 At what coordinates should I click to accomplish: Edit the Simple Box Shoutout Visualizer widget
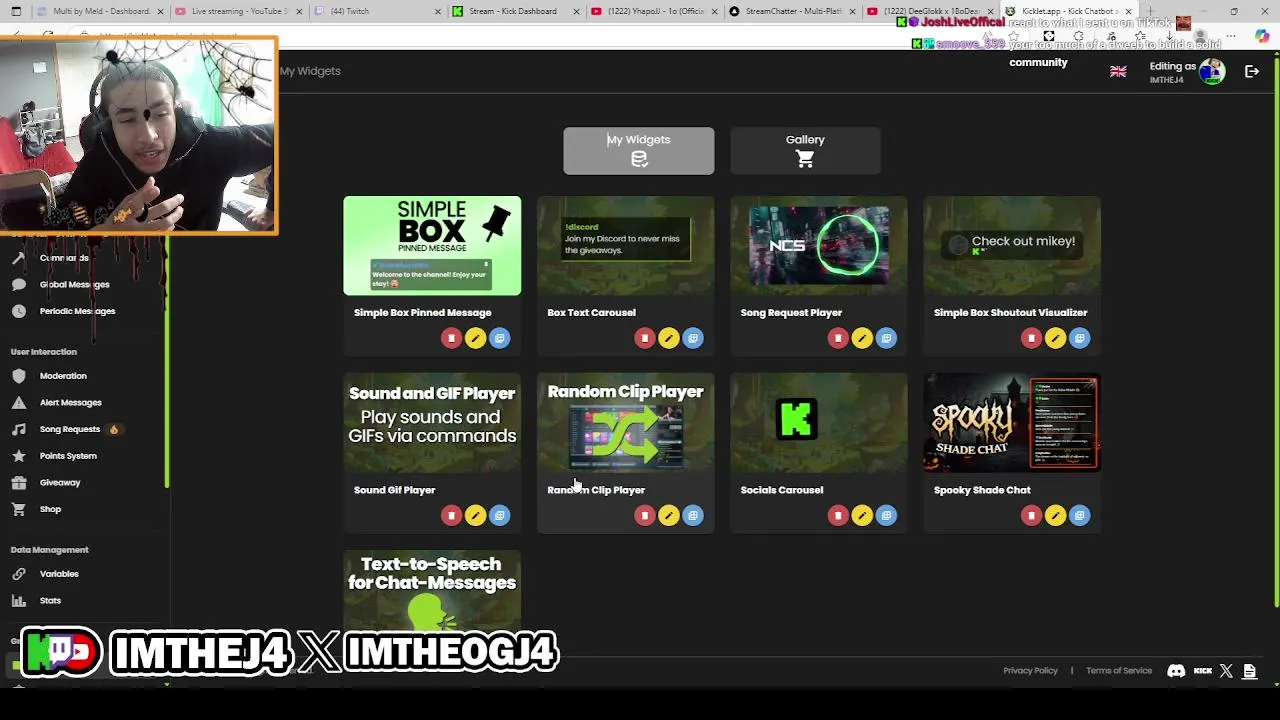(x=1055, y=338)
